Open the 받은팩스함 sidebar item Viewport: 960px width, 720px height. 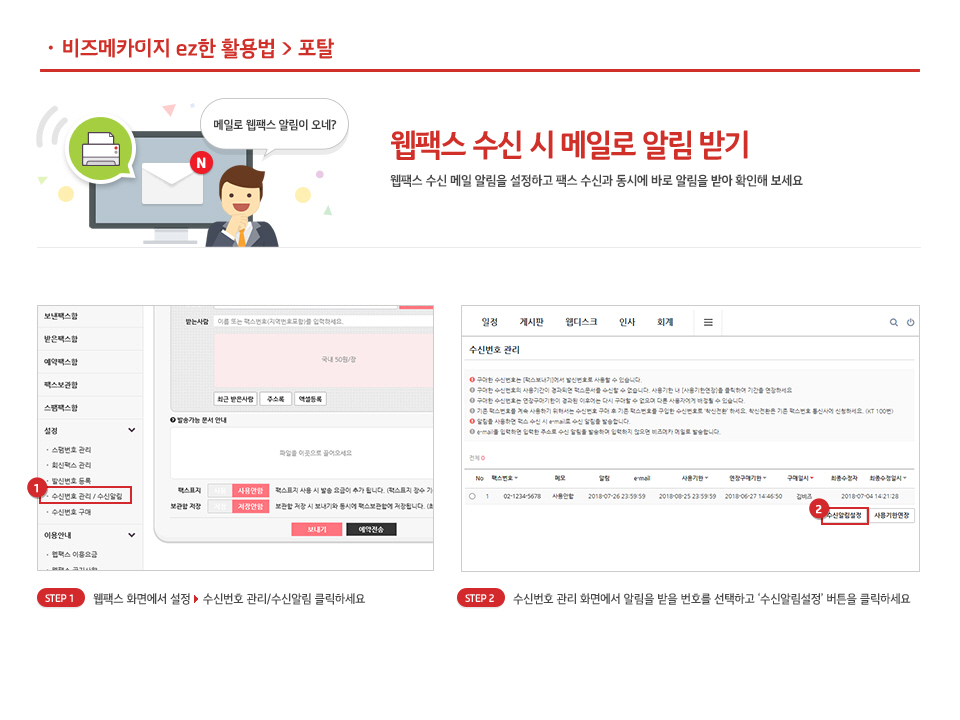click(61, 339)
